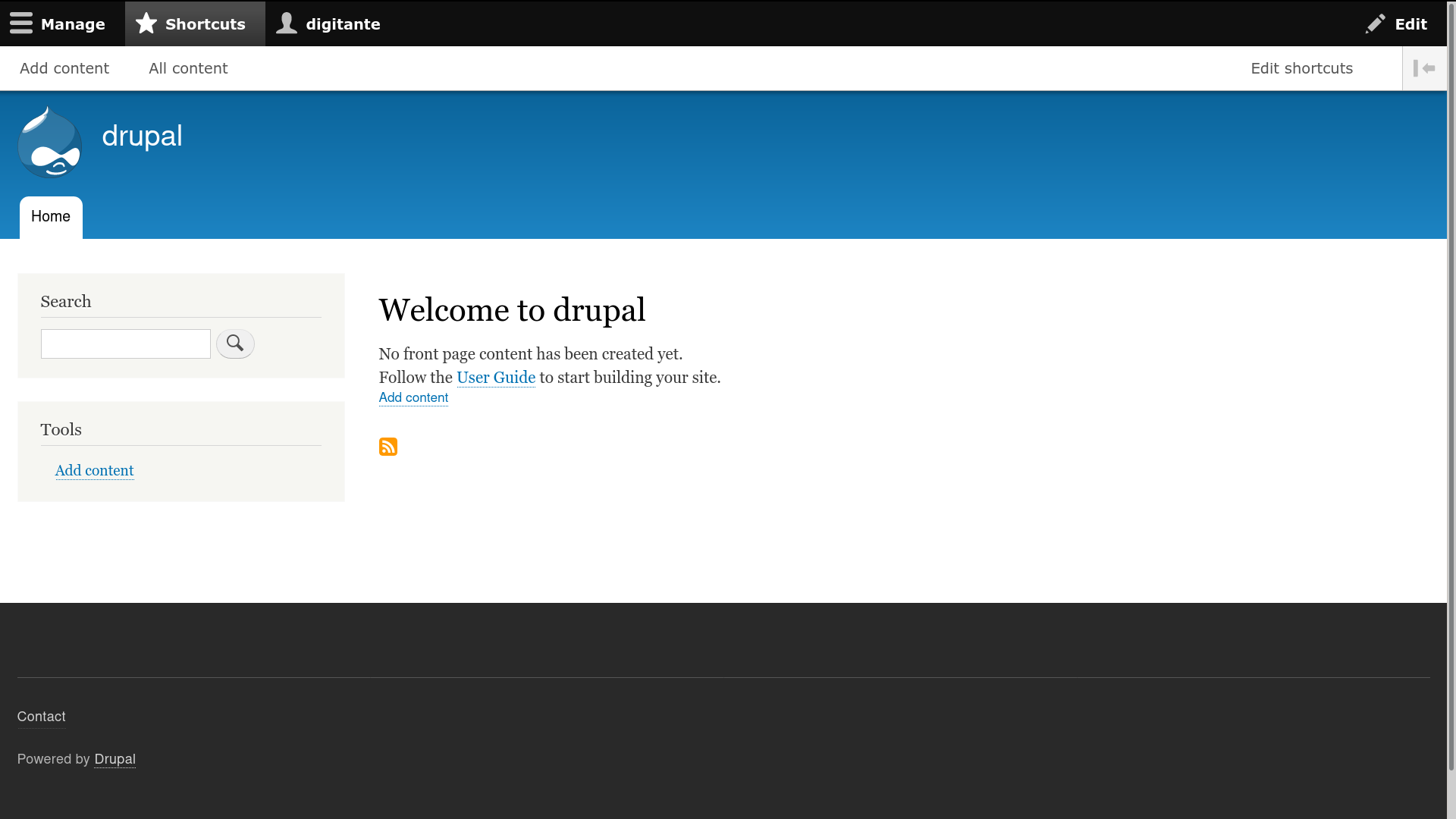The image size is (1456, 819).
Task: Click Edit shortcuts link
Action: click(x=1301, y=68)
